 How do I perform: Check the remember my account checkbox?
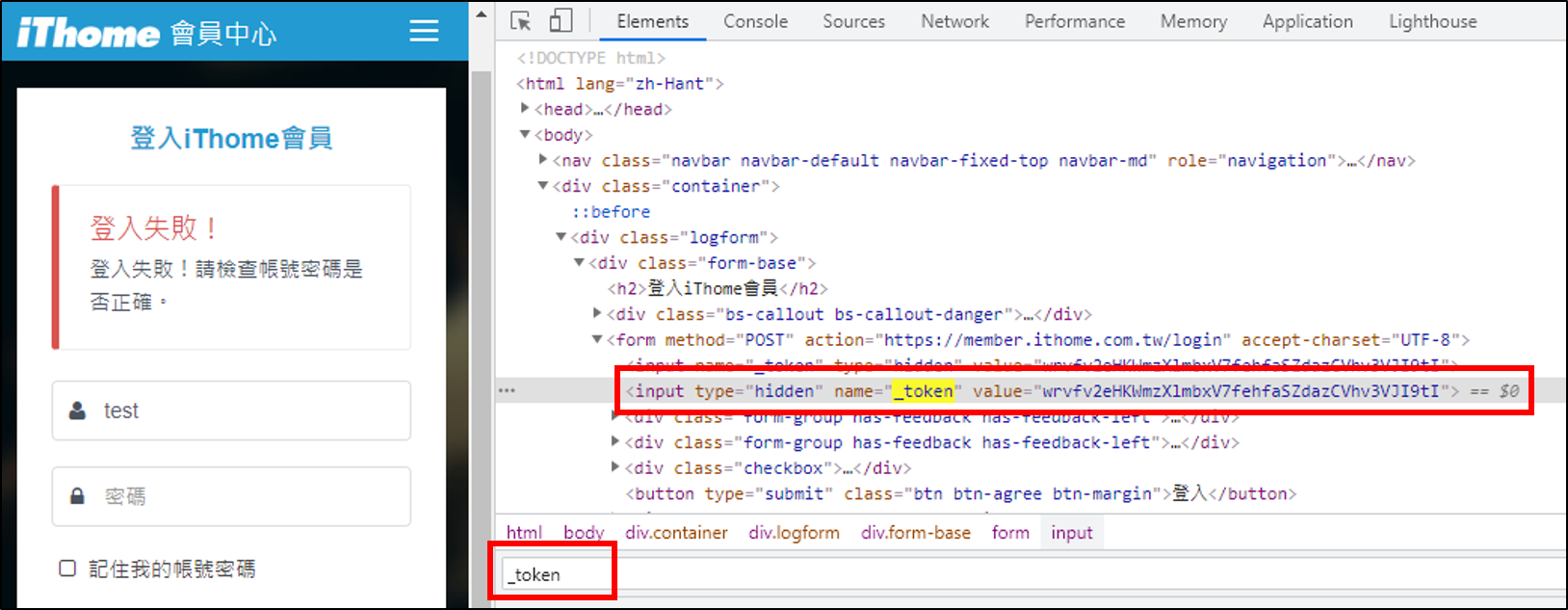[67, 569]
